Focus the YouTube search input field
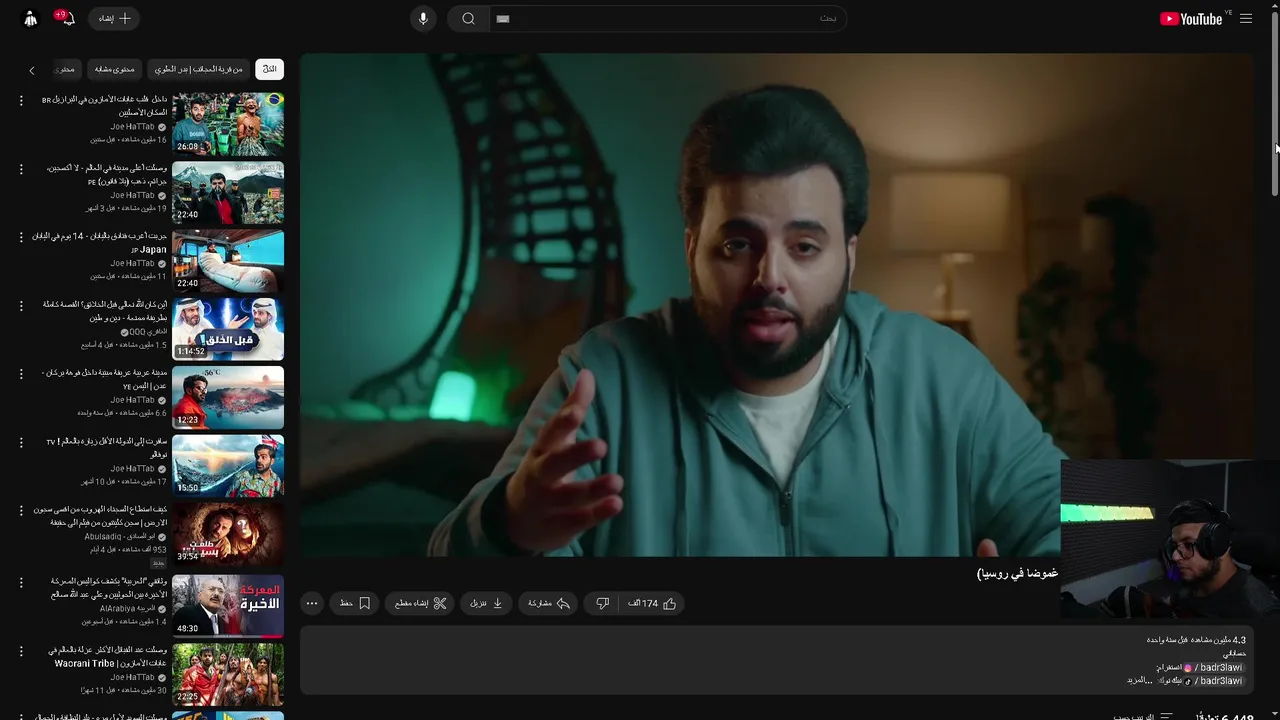This screenshot has height=720, width=1280. (668, 18)
